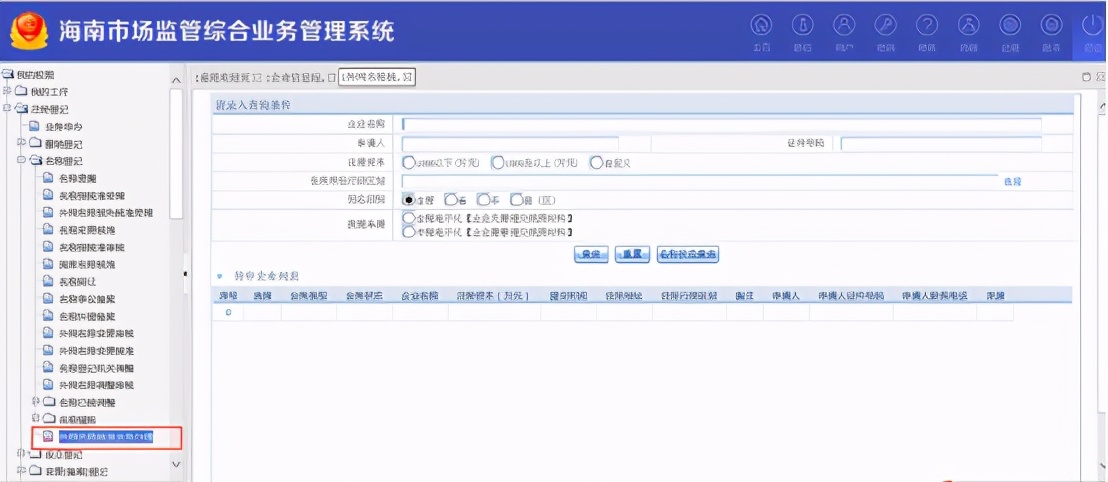Select the upper radio of the two stacked options

click(x=408, y=218)
